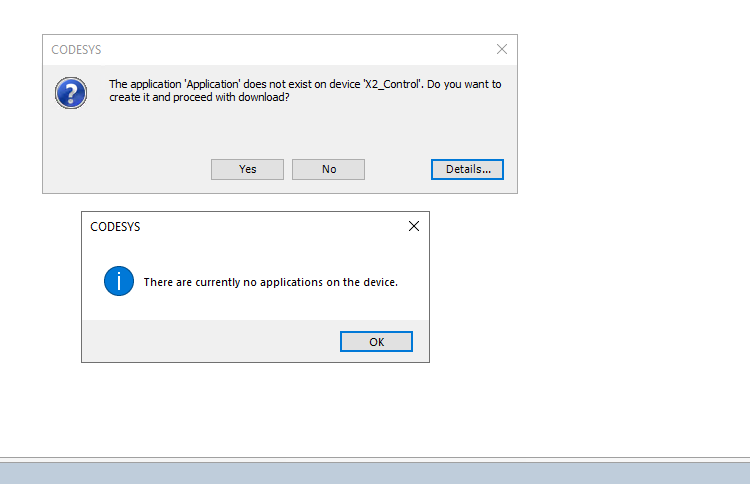Click the CODESYS title of the question dialog
The height and width of the screenshot is (484, 750).
77,50
